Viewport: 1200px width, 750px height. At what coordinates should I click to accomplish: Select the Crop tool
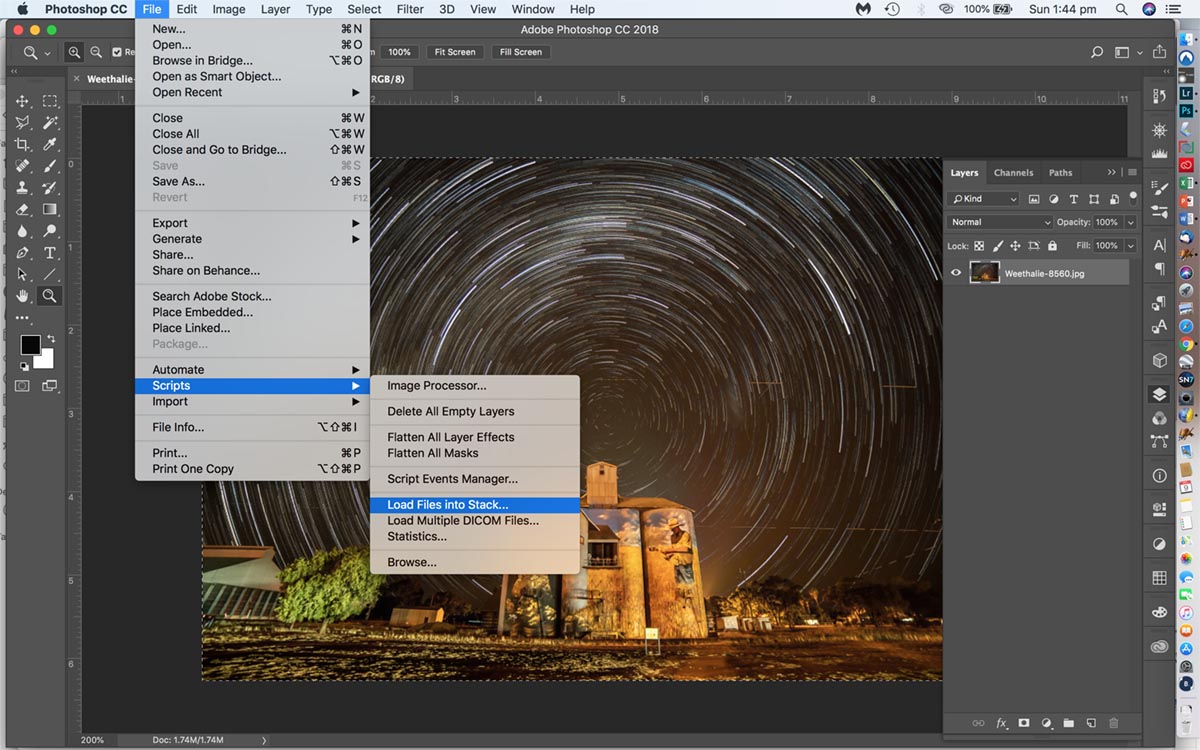click(x=22, y=145)
